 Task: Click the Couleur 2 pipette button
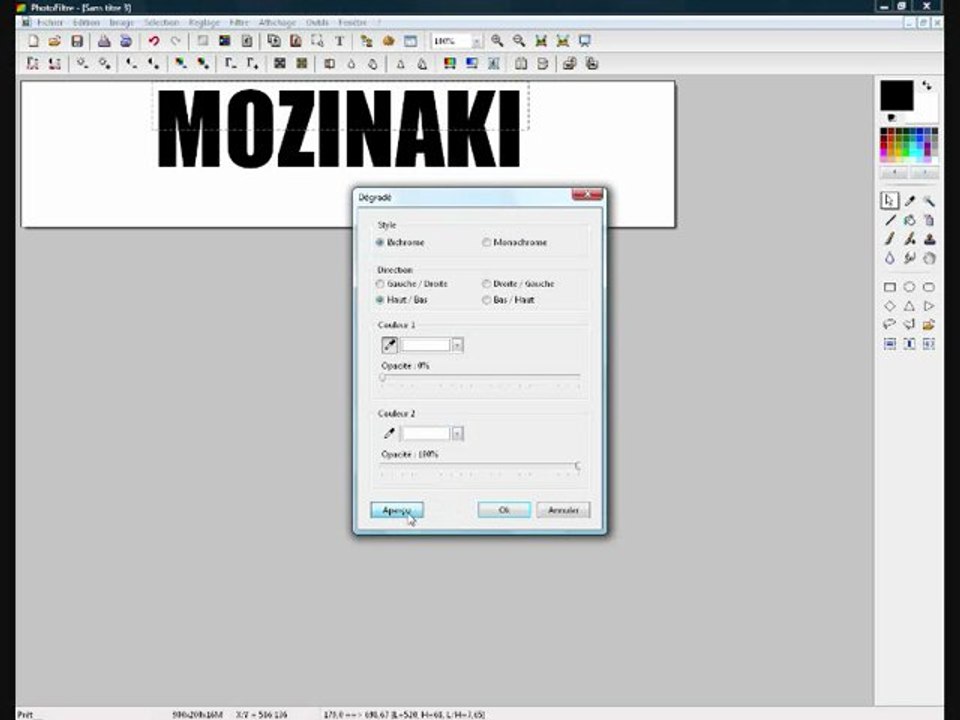(x=389, y=433)
